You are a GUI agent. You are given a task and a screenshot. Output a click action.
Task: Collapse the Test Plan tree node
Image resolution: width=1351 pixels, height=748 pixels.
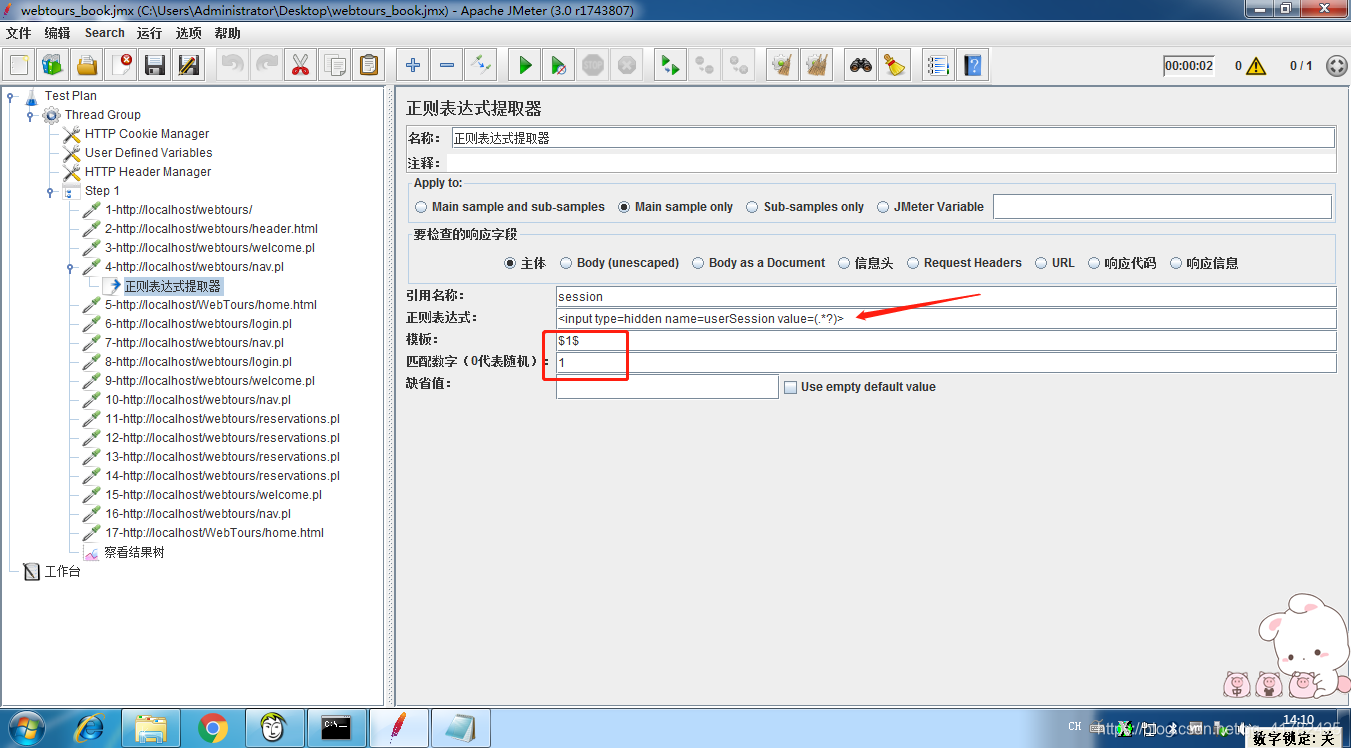click(11, 96)
